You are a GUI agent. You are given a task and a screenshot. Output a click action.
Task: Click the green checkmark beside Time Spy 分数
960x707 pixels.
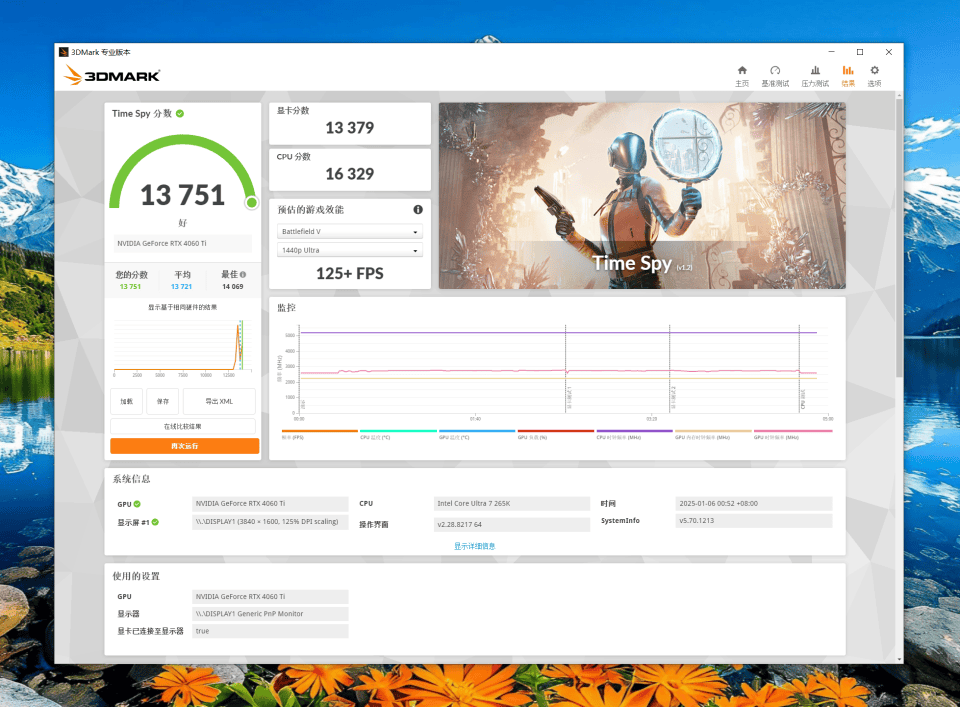click(x=180, y=114)
